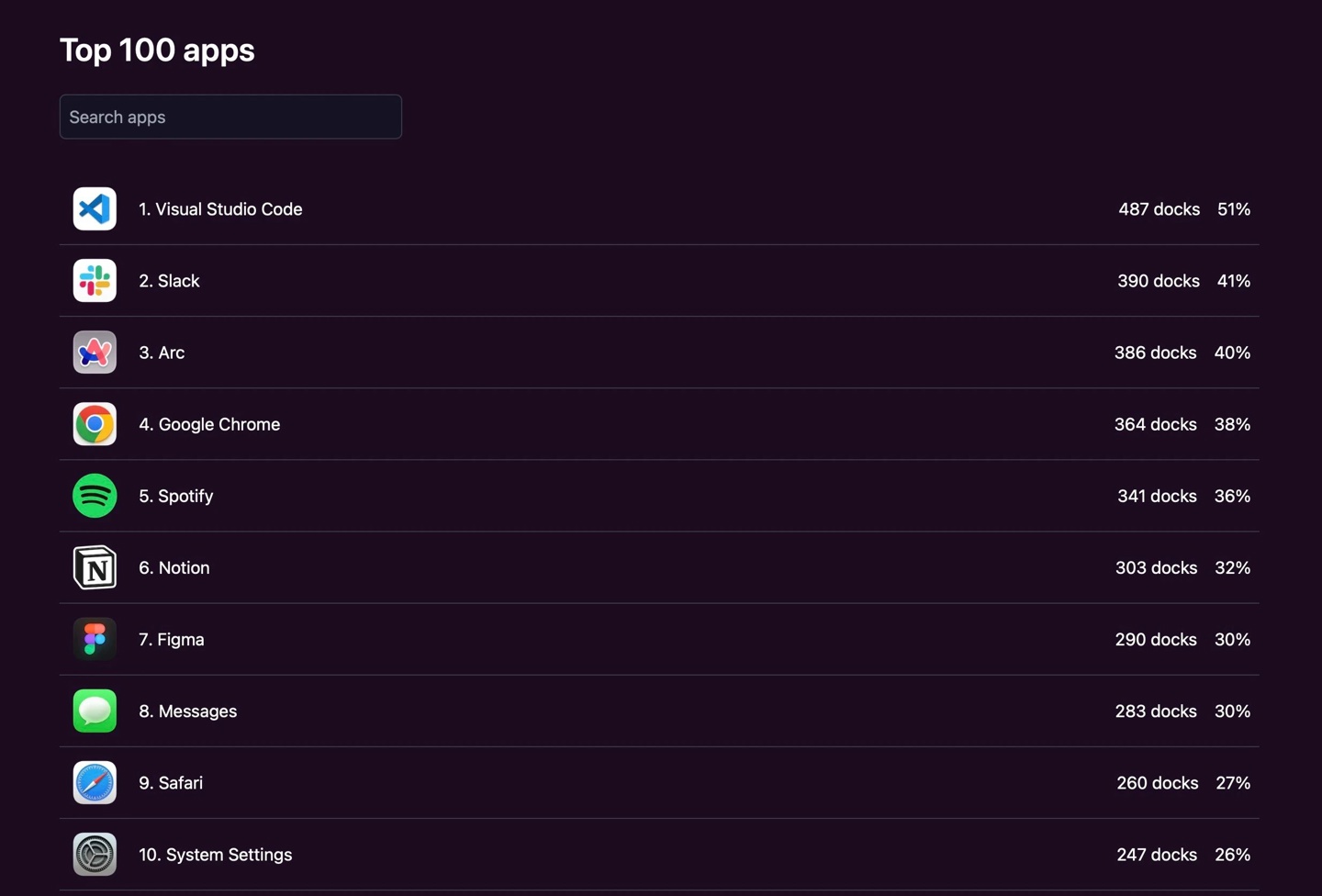The image size is (1322, 896).
Task: Open the "1. Visual Studio Code" entry
Action: (x=220, y=209)
